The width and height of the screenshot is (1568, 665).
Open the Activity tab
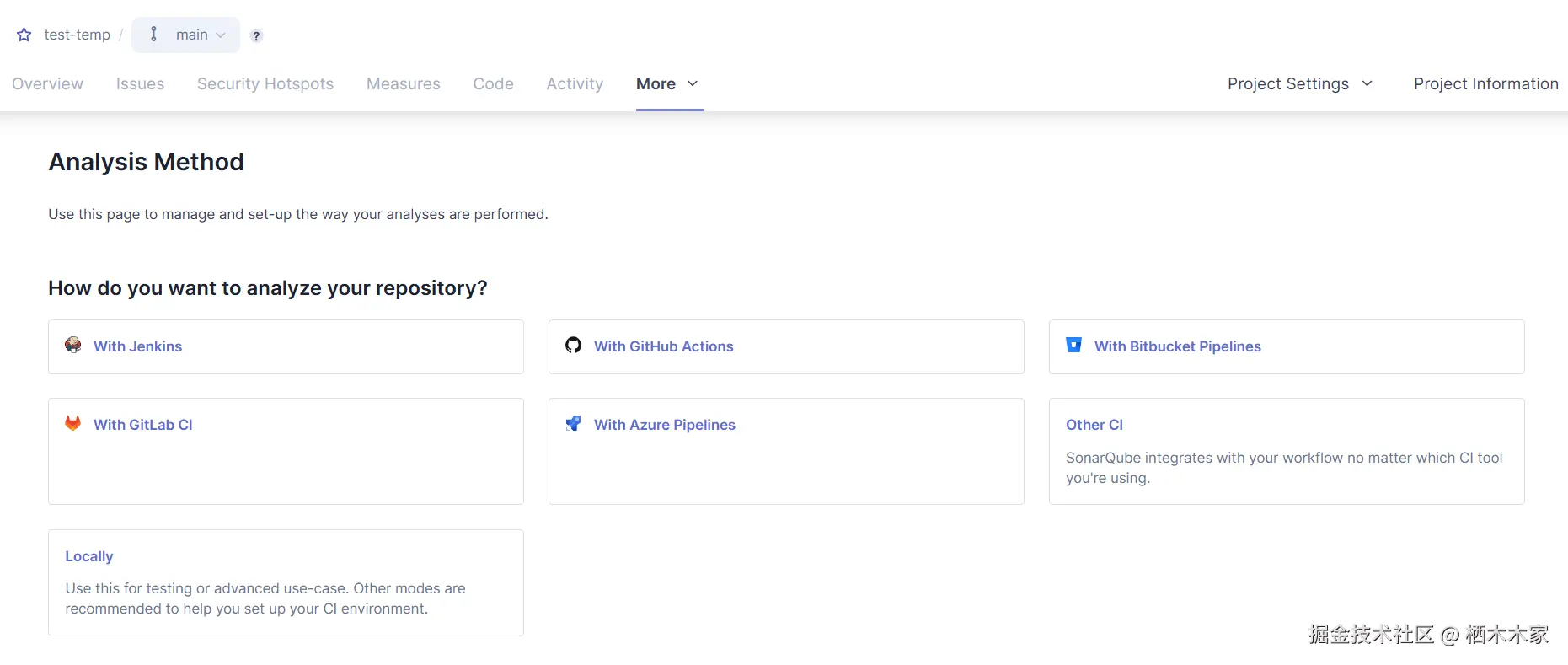(575, 83)
